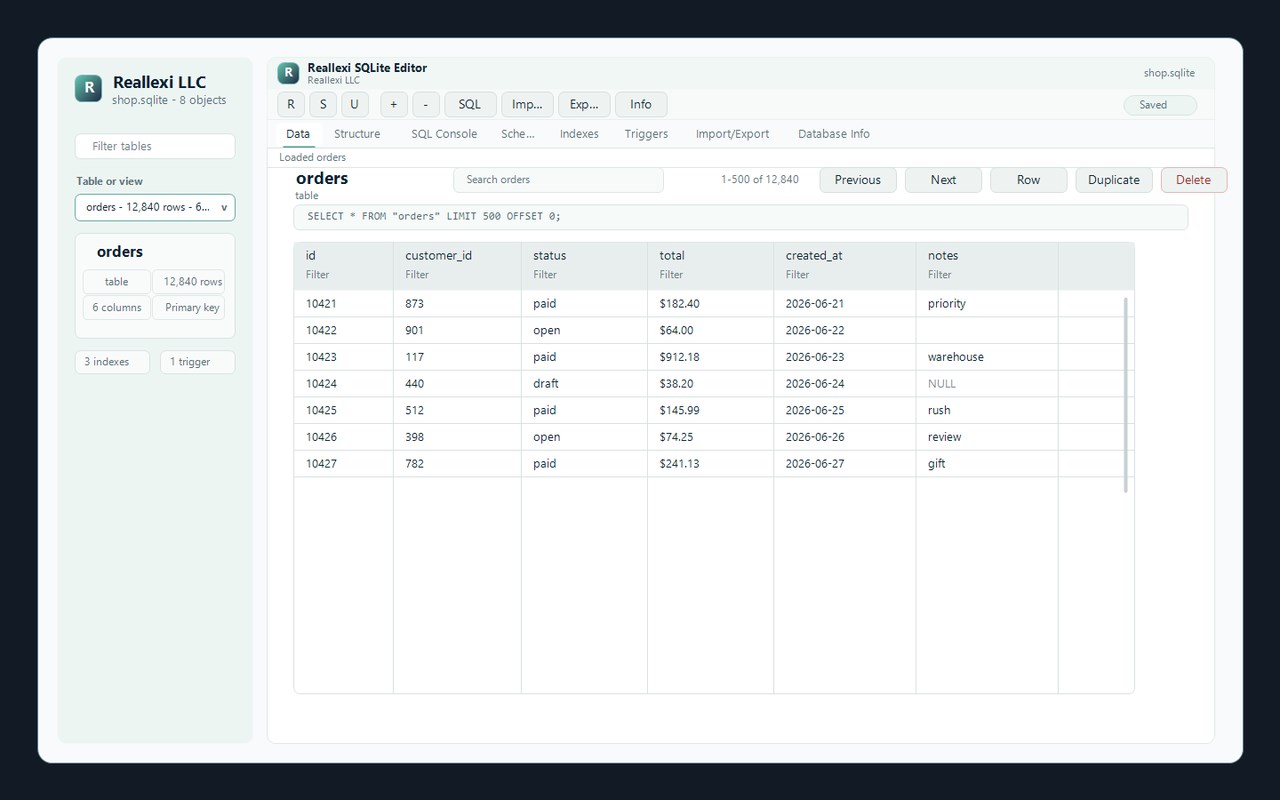This screenshot has height=800, width=1280.
Task: Switch to the Triggers tab
Action: click(646, 134)
